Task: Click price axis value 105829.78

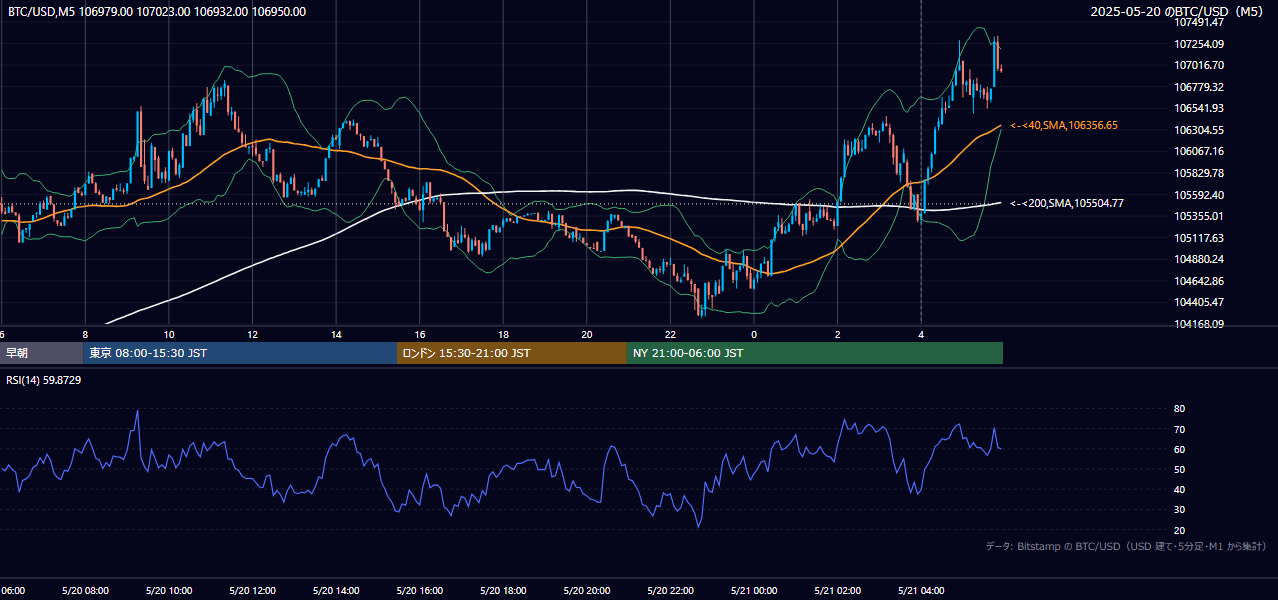Action: coord(1199,173)
